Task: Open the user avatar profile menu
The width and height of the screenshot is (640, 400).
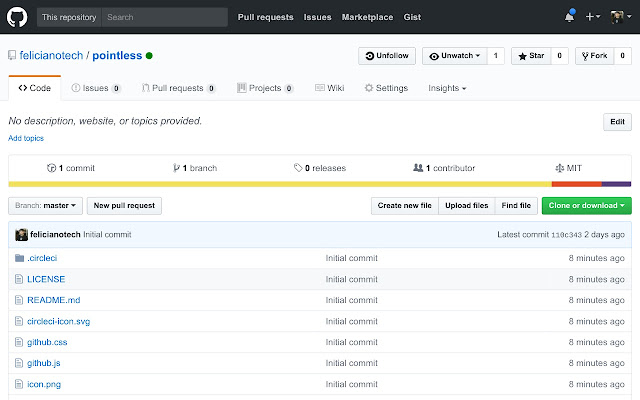Action: point(621,17)
